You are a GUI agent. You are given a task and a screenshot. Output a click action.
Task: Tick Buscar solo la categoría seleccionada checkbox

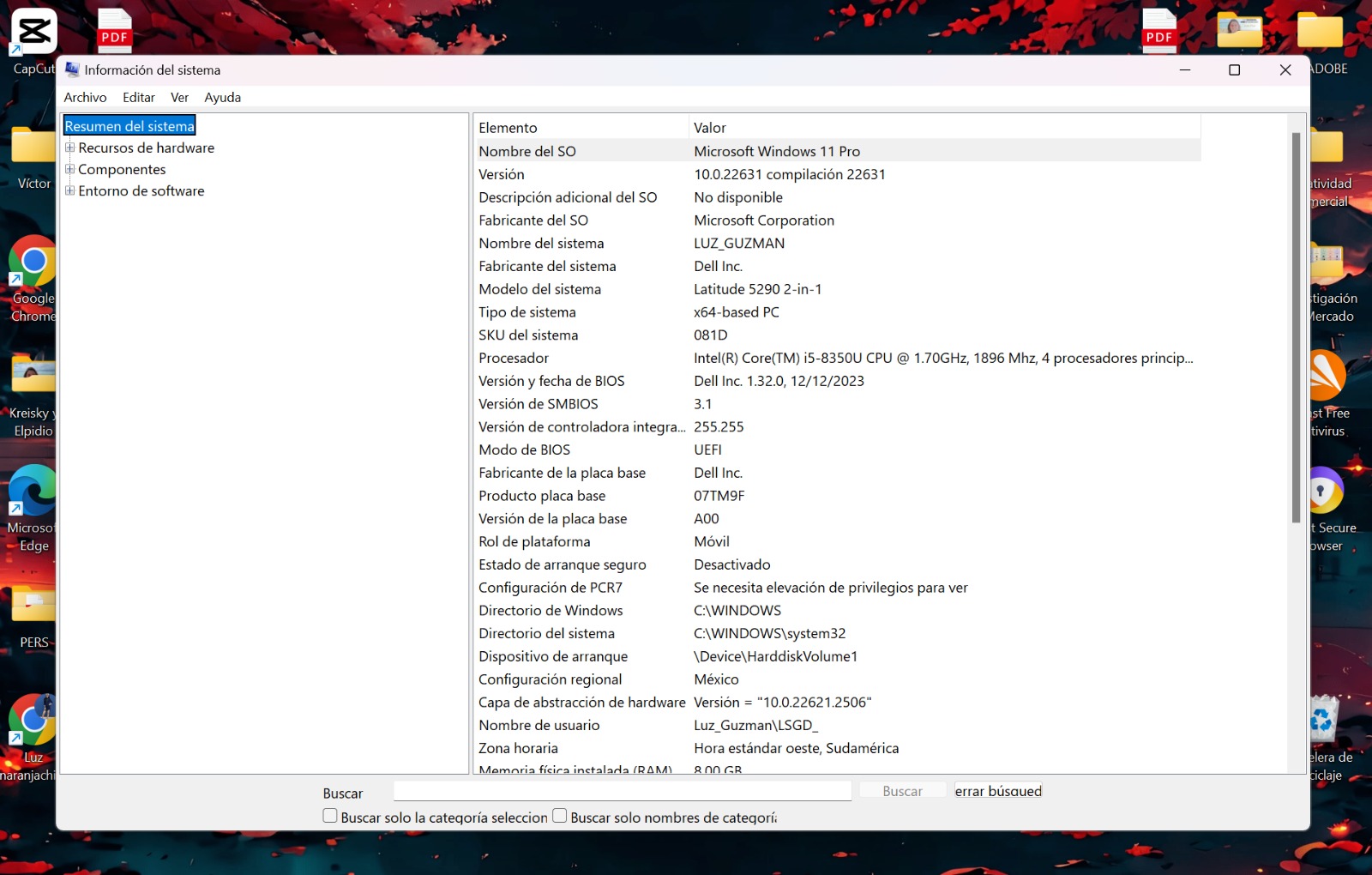coord(330,816)
